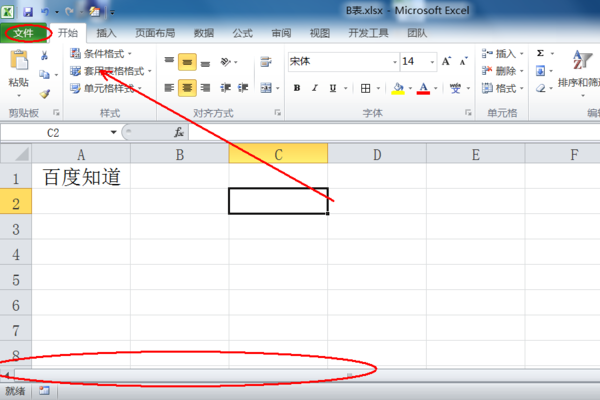
Task: Click the text orientation icon
Action: [226, 62]
